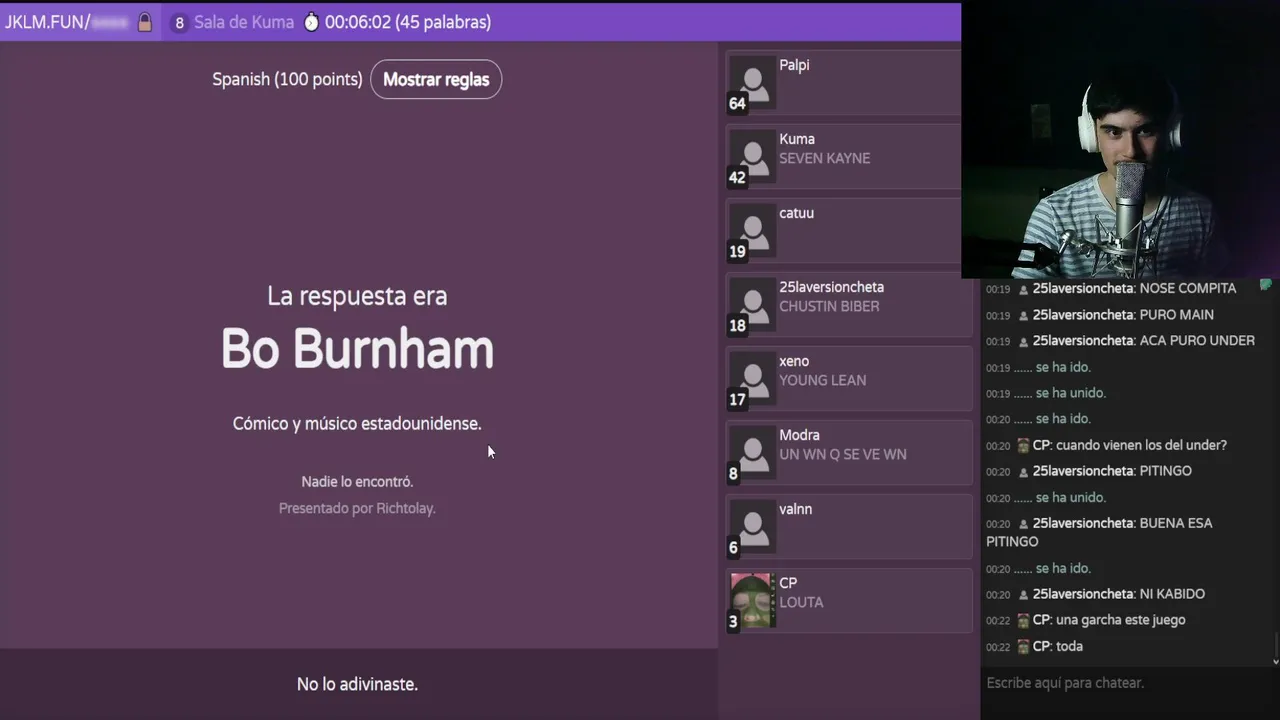Click the hint Cómico y músico estadounidense
This screenshot has width=1280, height=720.
pyautogui.click(x=357, y=424)
